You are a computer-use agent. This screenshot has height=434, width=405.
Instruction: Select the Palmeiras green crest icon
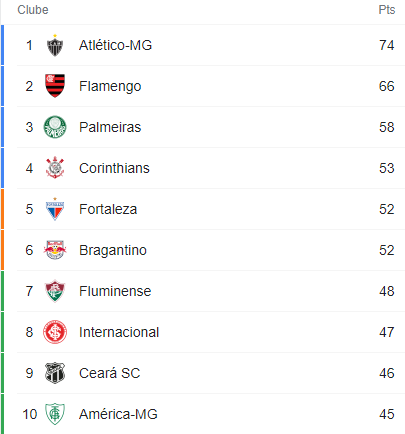click(x=55, y=127)
